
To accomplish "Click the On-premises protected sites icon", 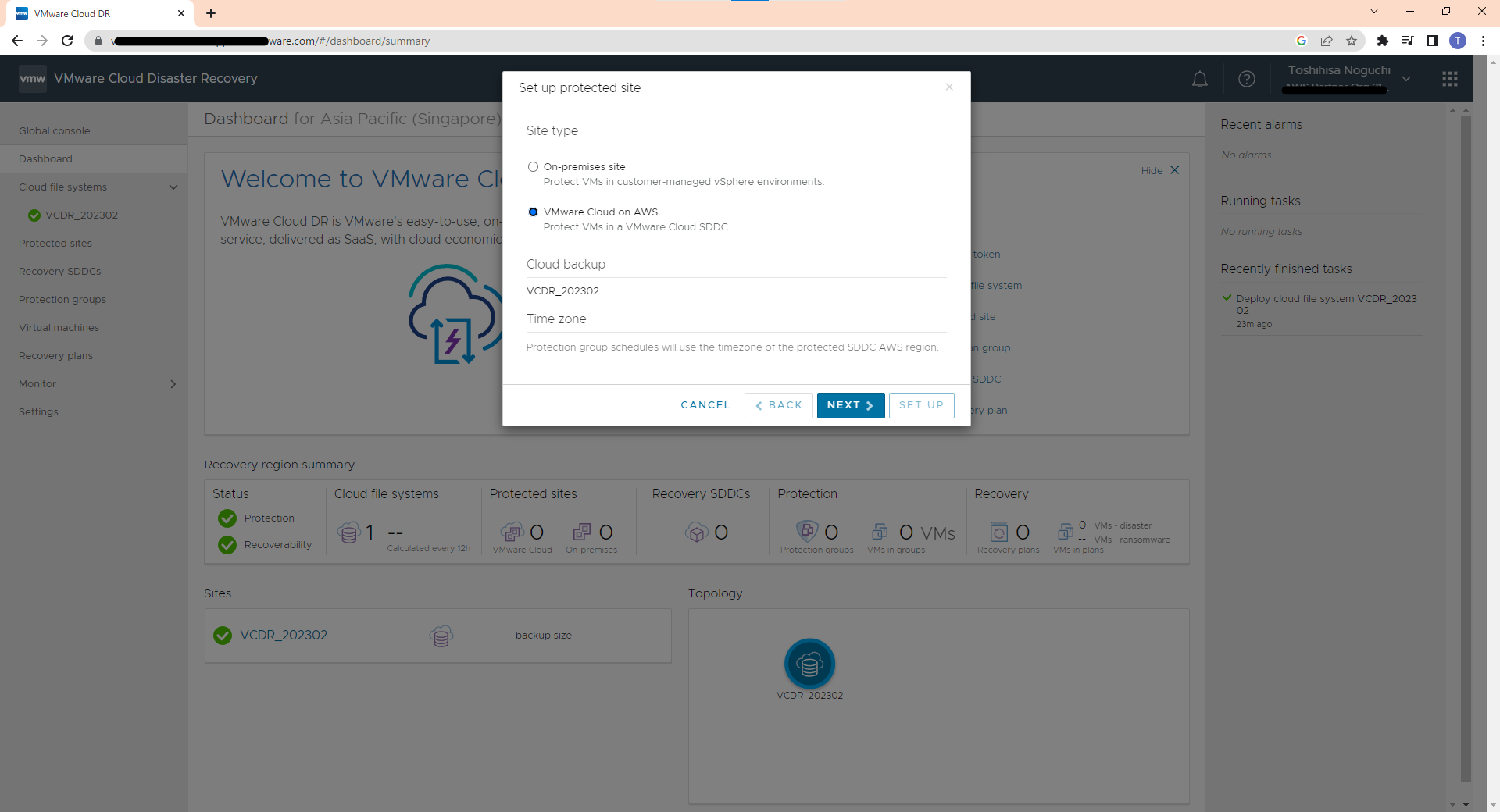I will tap(582, 532).
